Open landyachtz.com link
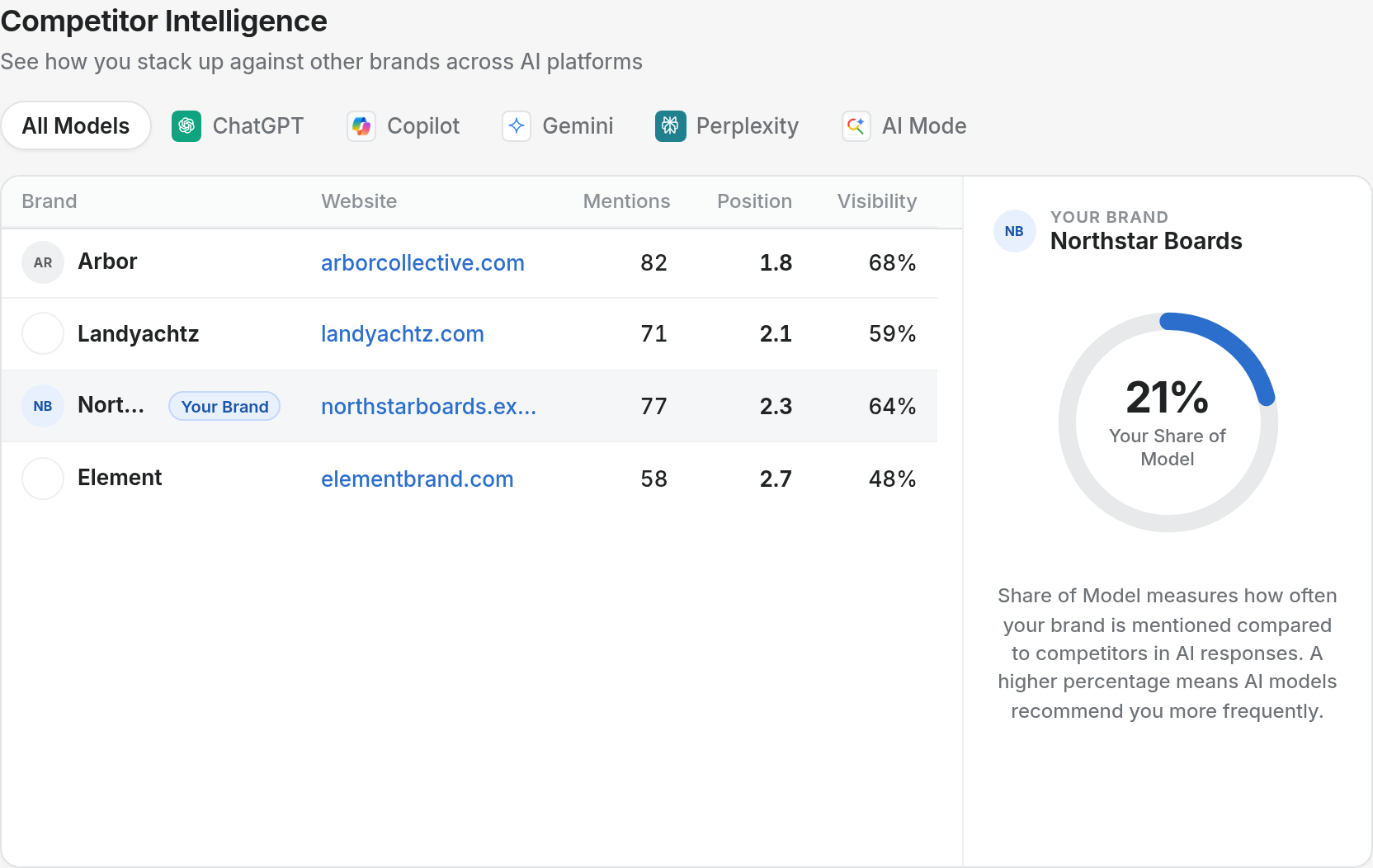 coord(403,334)
